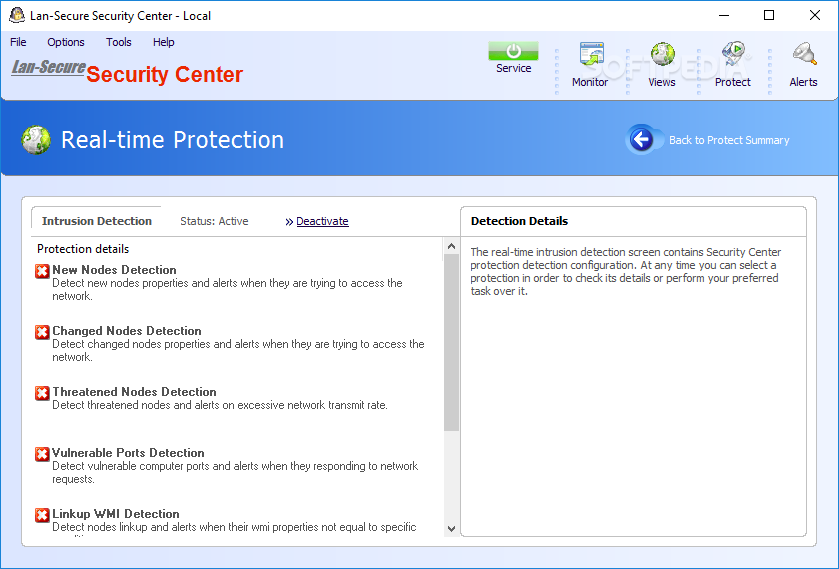Open the Help menu
The image size is (839, 569).
click(164, 42)
